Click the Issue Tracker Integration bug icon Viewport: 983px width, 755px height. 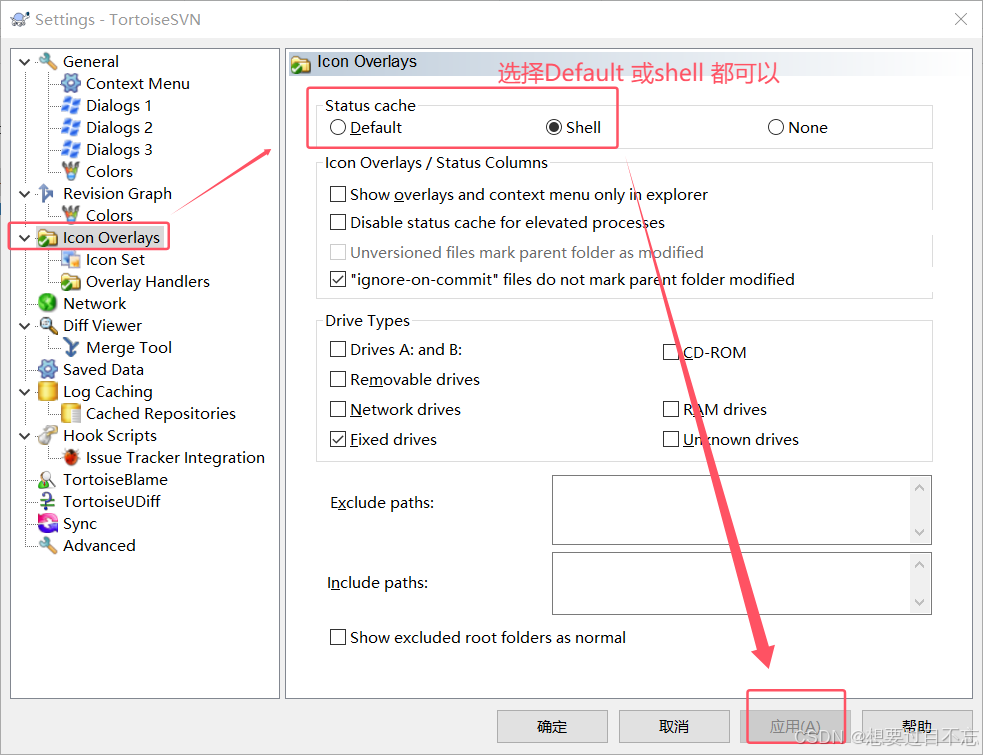(x=71, y=457)
